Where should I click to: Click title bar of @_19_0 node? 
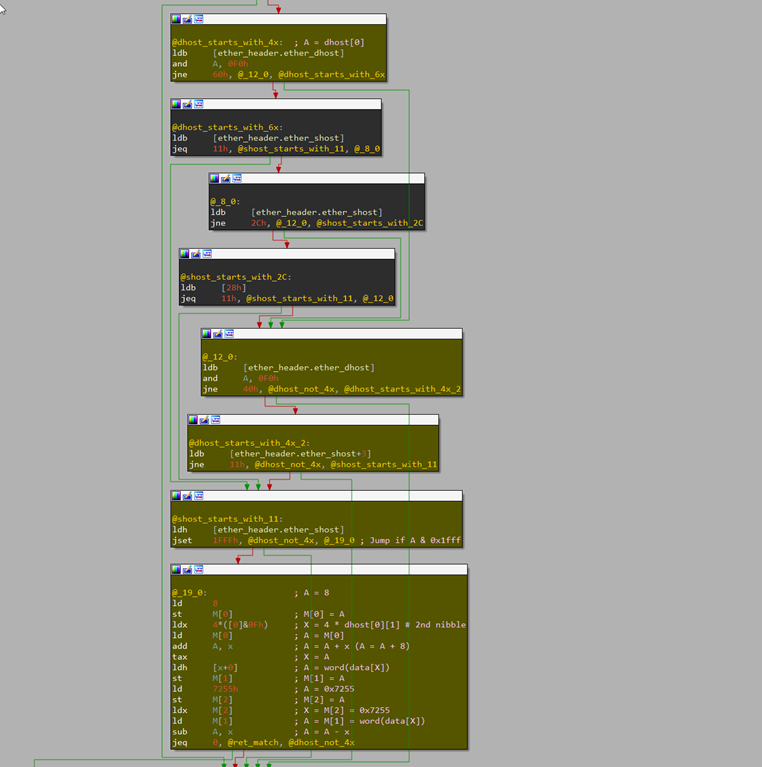(319, 569)
